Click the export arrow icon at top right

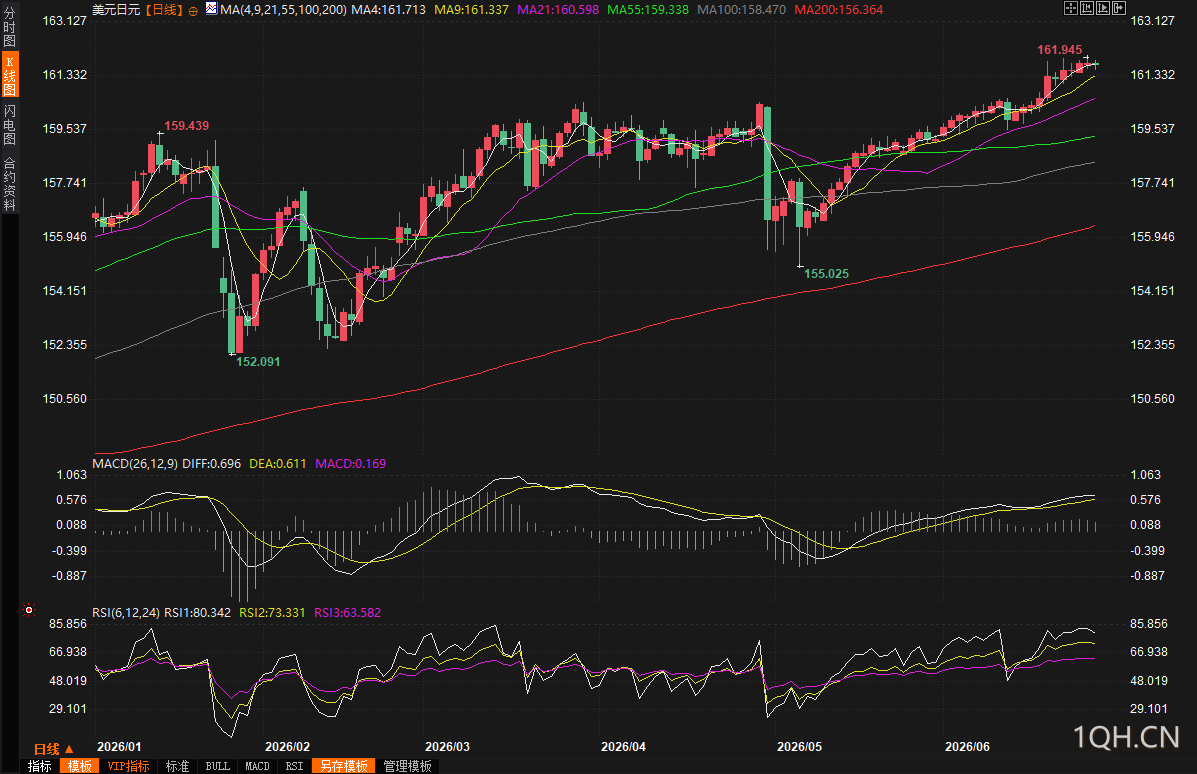[x=1119, y=8]
